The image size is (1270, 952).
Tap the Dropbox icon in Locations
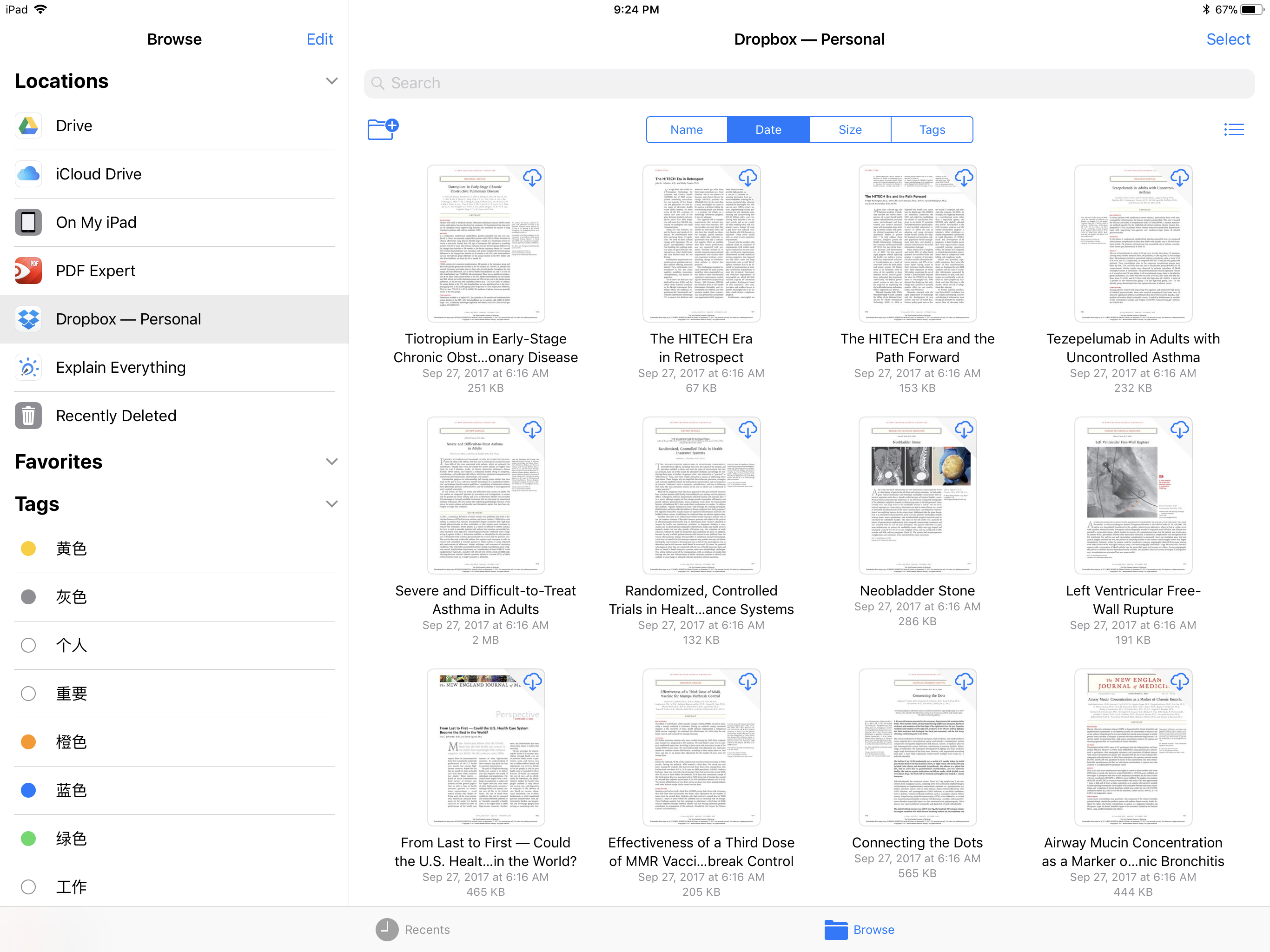click(x=28, y=319)
